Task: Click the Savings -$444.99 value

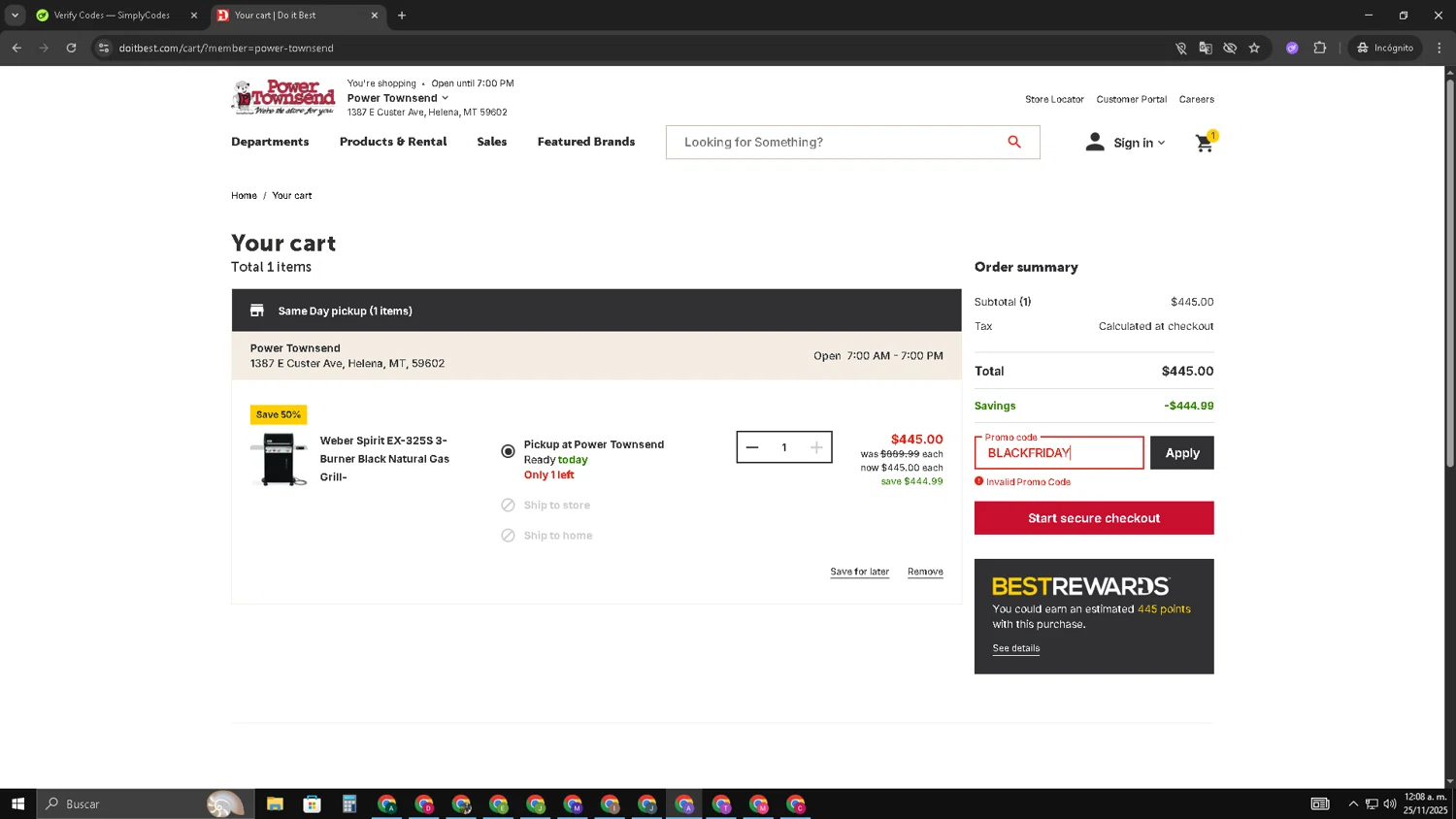Action: click(x=1189, y=406)
